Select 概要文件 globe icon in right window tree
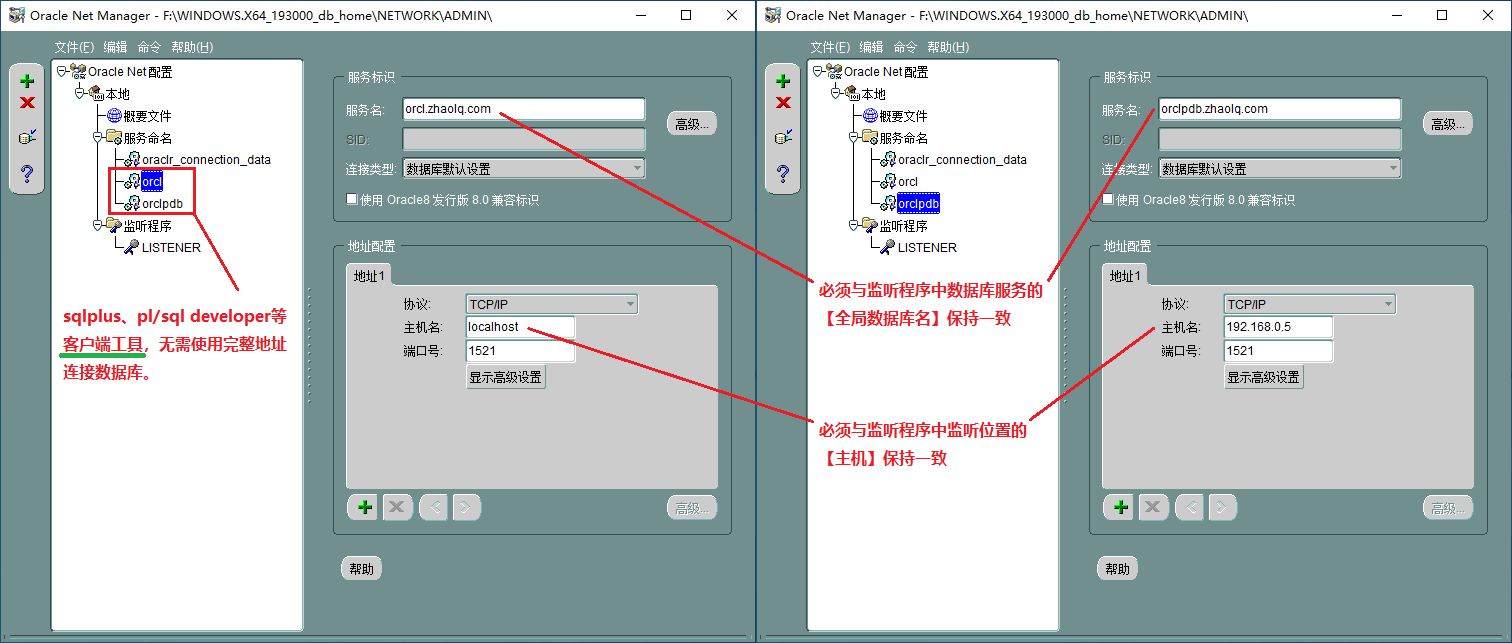The height and width of the screenshot is (643, 1512). 869,116
